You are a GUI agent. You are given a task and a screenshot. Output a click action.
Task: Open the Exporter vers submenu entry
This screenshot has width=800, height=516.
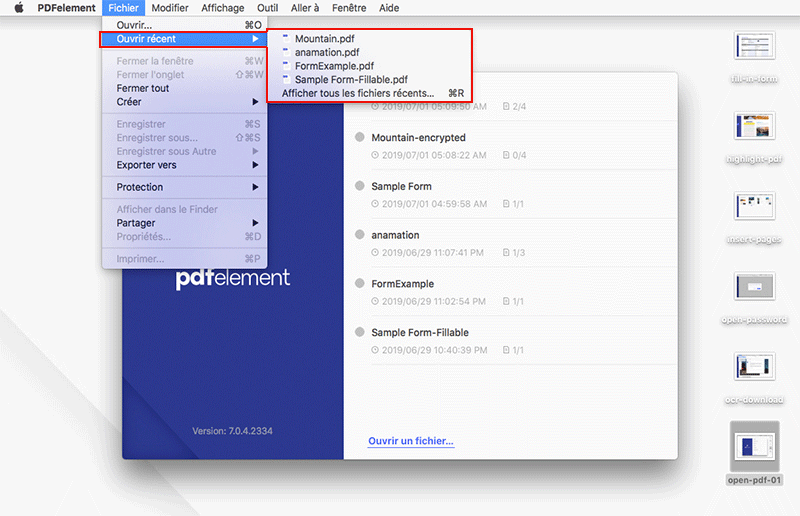tap(184, 165)
